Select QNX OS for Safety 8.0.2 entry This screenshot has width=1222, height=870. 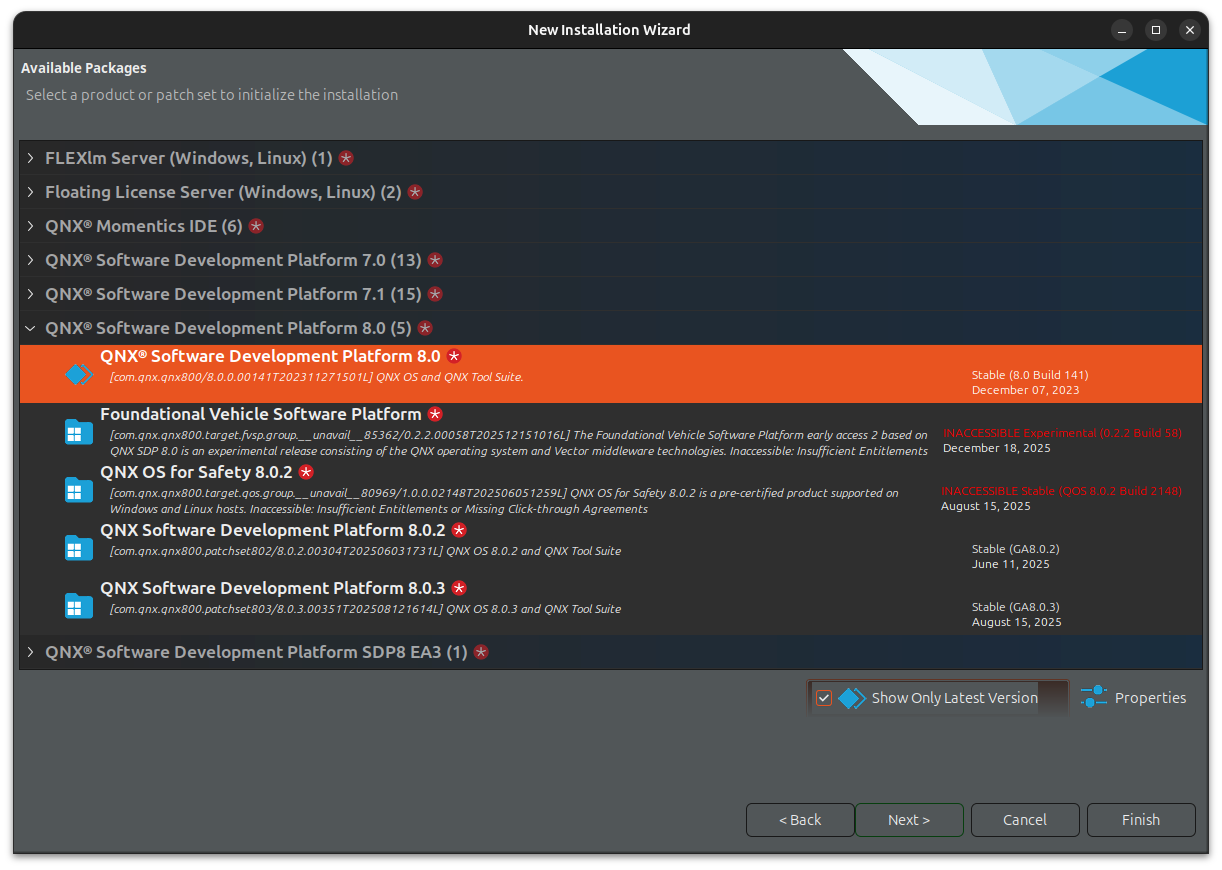pos(196,472)
